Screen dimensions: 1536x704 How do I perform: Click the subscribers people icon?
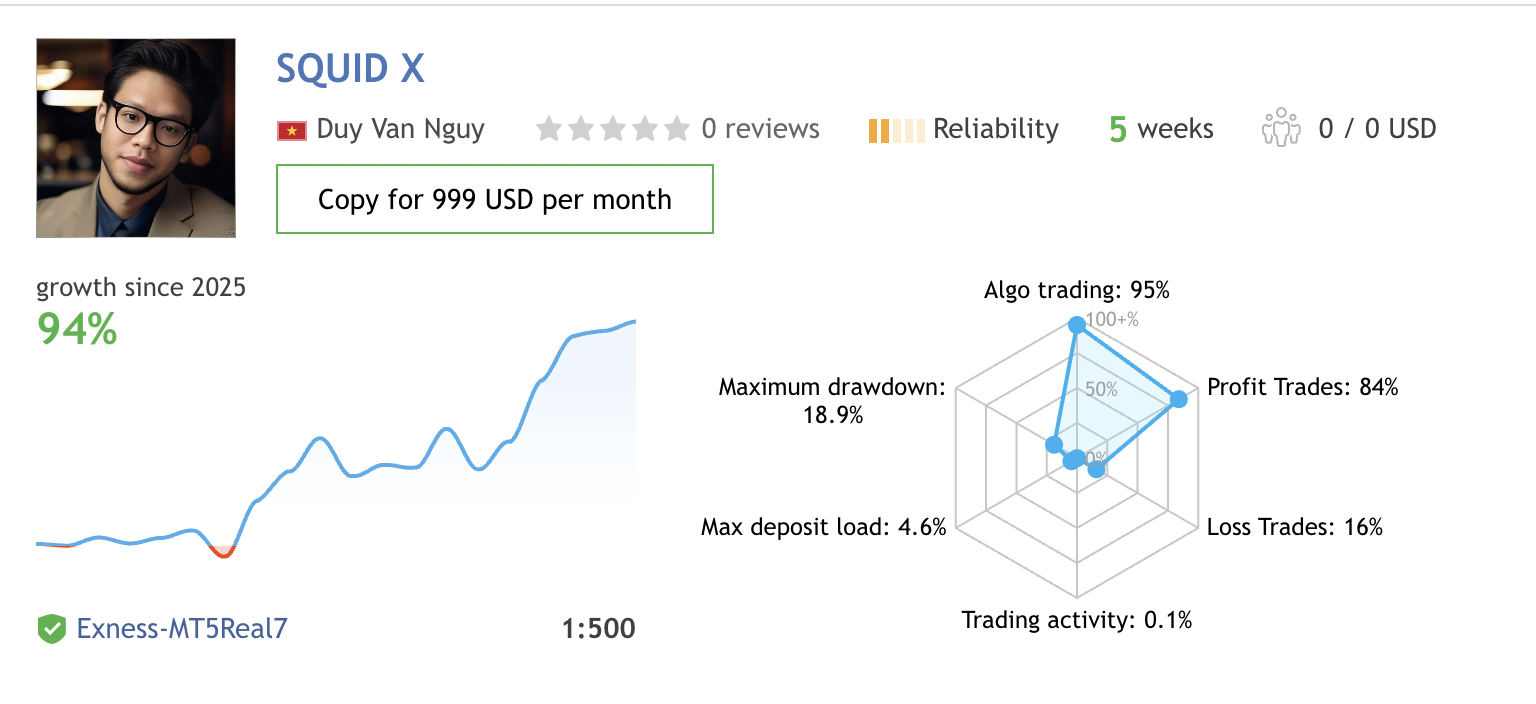(1280, 129)
